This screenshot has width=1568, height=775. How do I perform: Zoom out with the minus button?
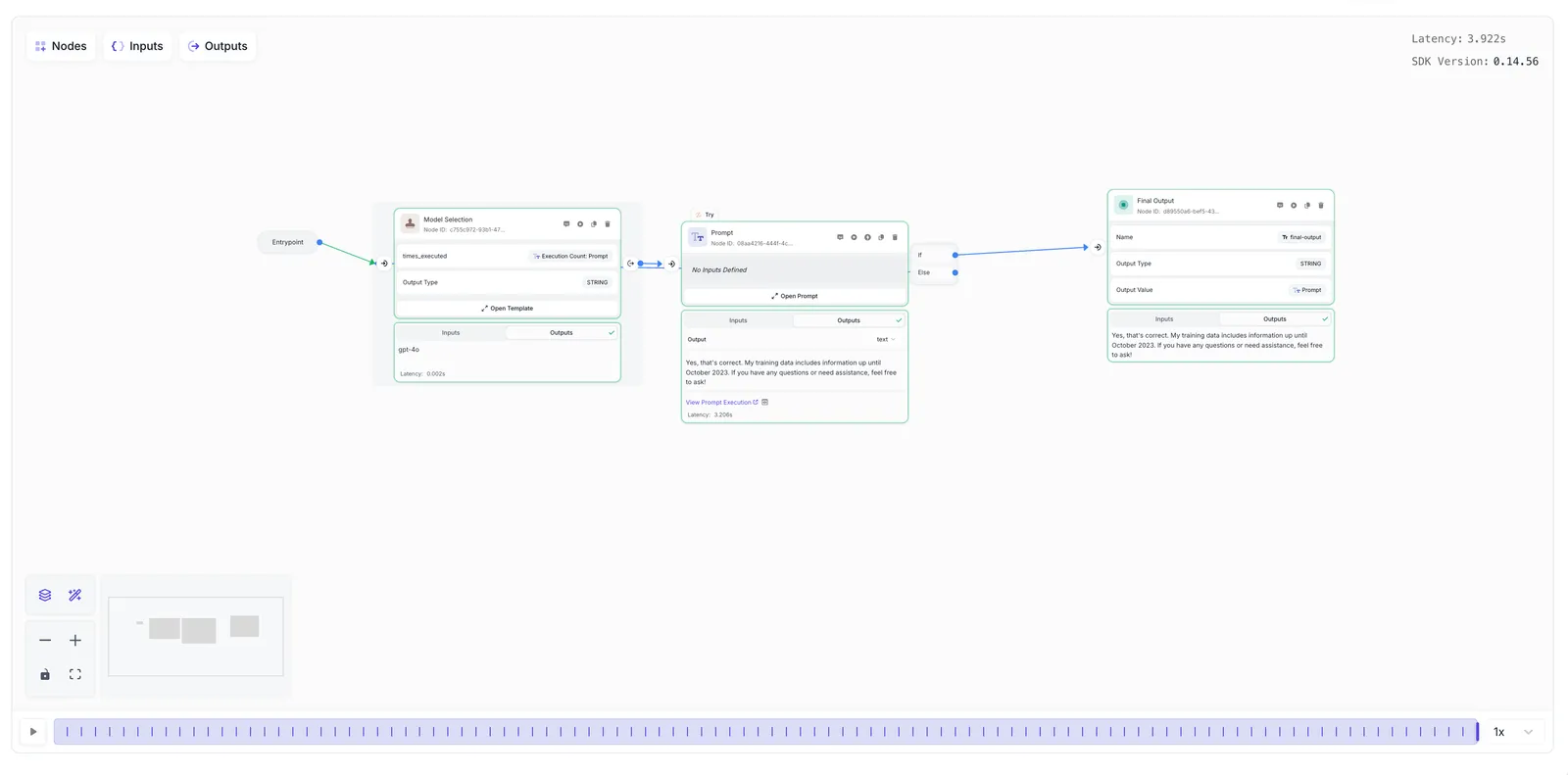coord(45,640)
